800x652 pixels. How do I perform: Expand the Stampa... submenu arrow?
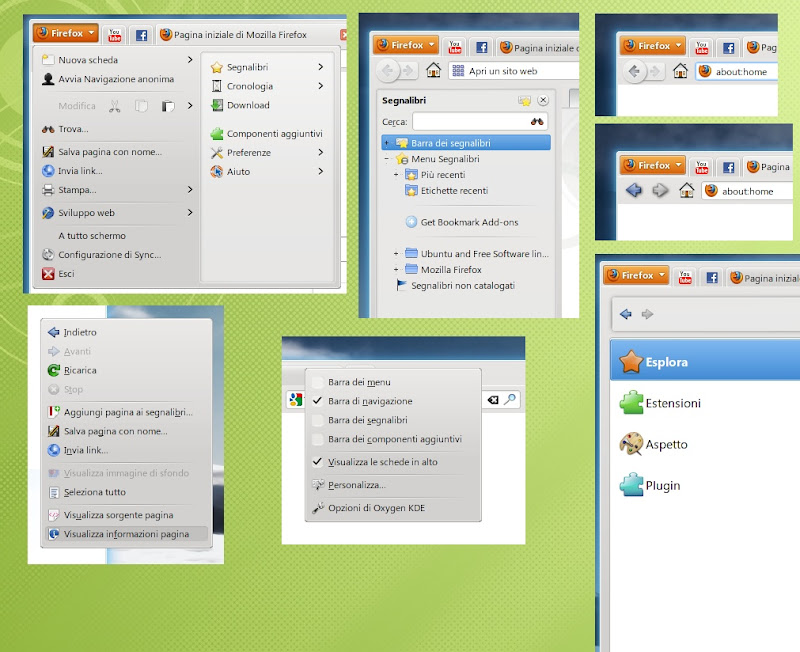pos(190,190)
